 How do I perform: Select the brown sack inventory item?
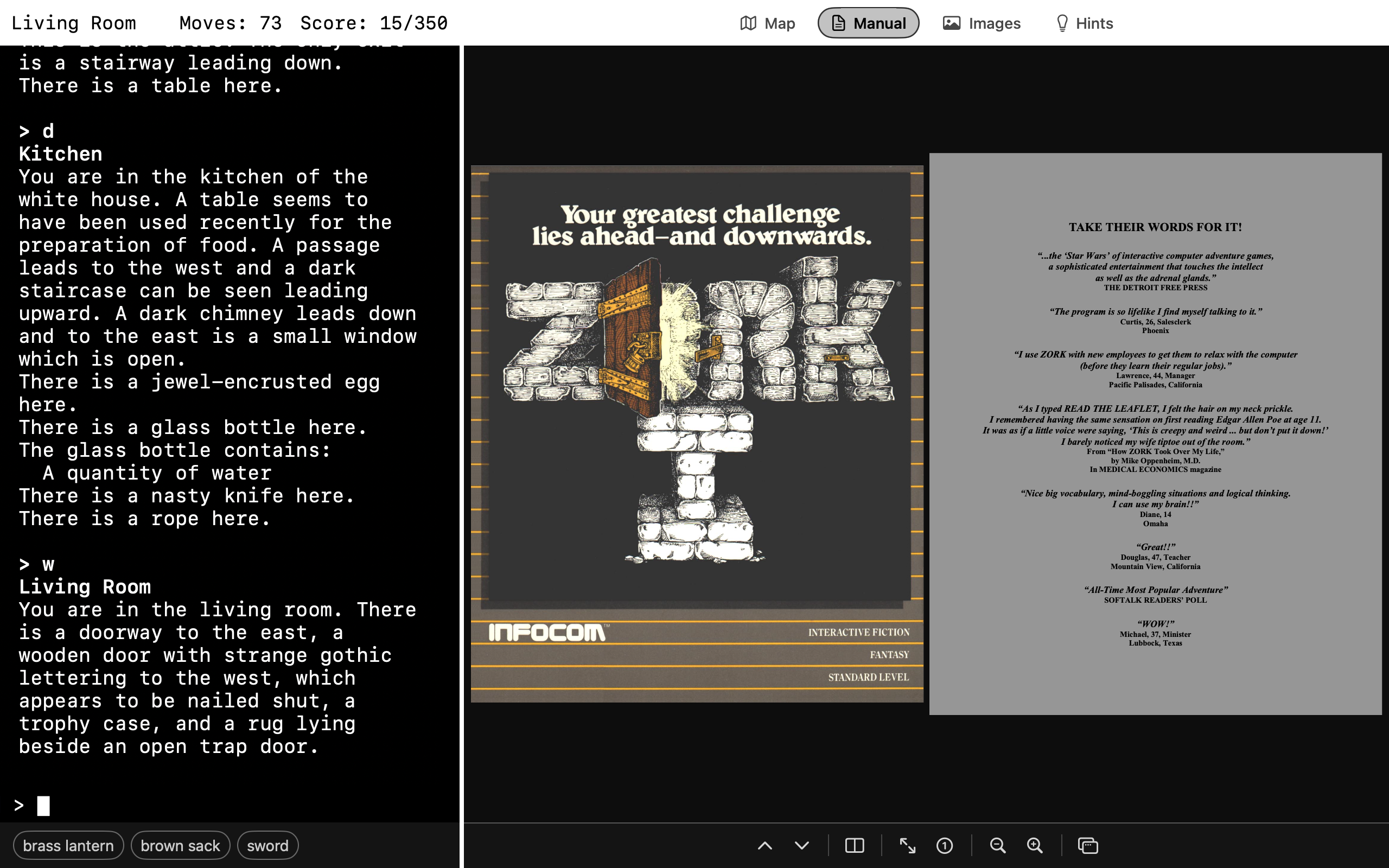pyautogui.click(x=180, y=846)
